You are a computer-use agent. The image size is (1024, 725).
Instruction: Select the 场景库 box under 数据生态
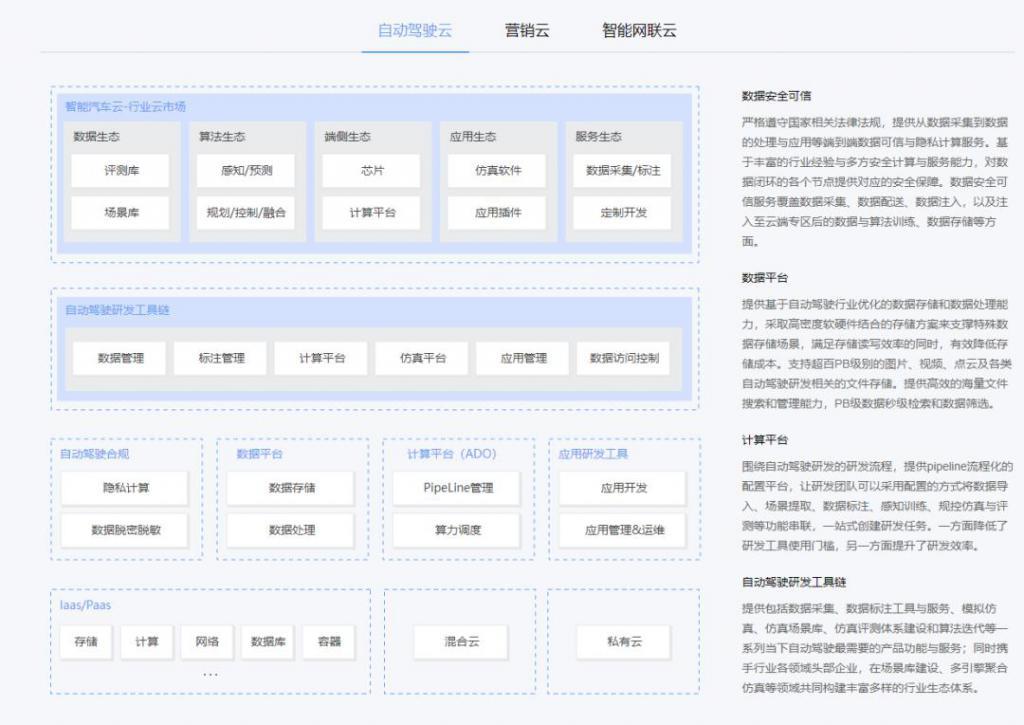(121, 212)
